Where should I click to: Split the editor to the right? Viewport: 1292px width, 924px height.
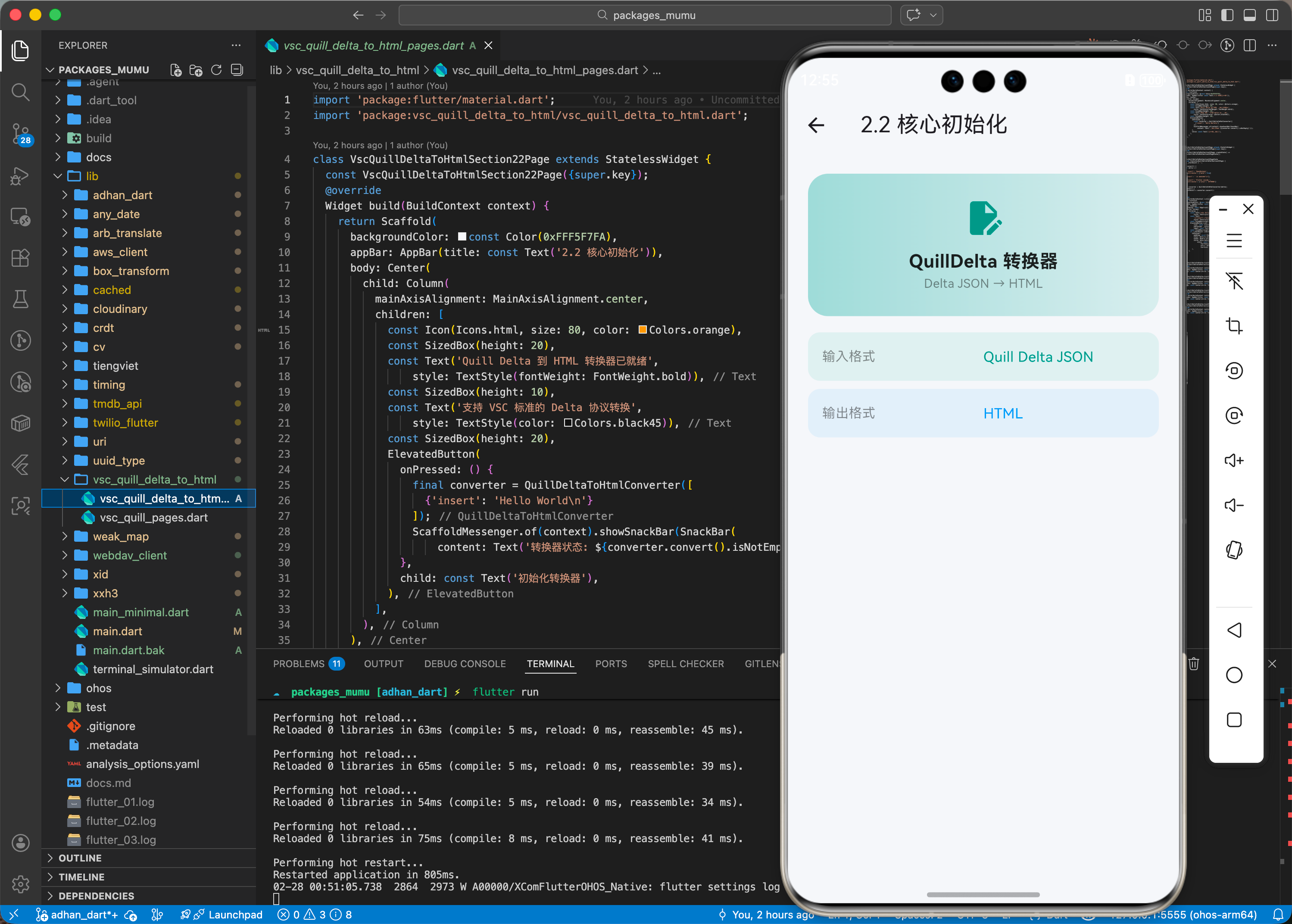[x=1250, y=45]
